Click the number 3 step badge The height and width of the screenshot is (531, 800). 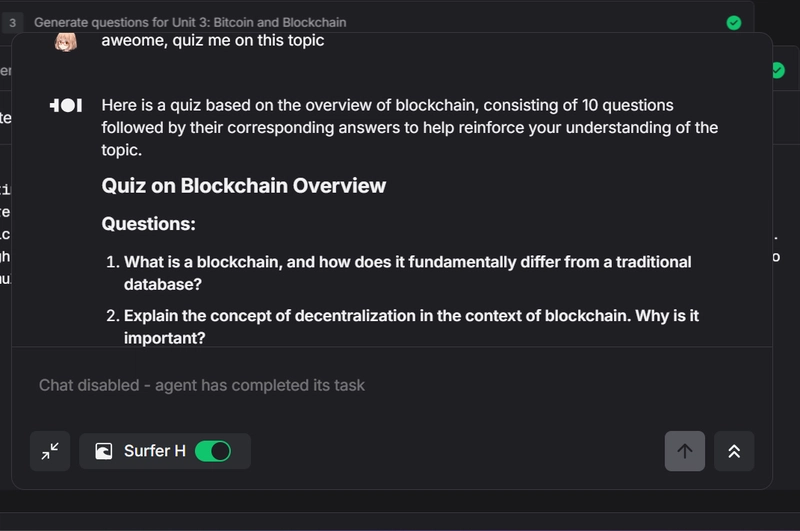pyautogui.click(x=13, y=22)
